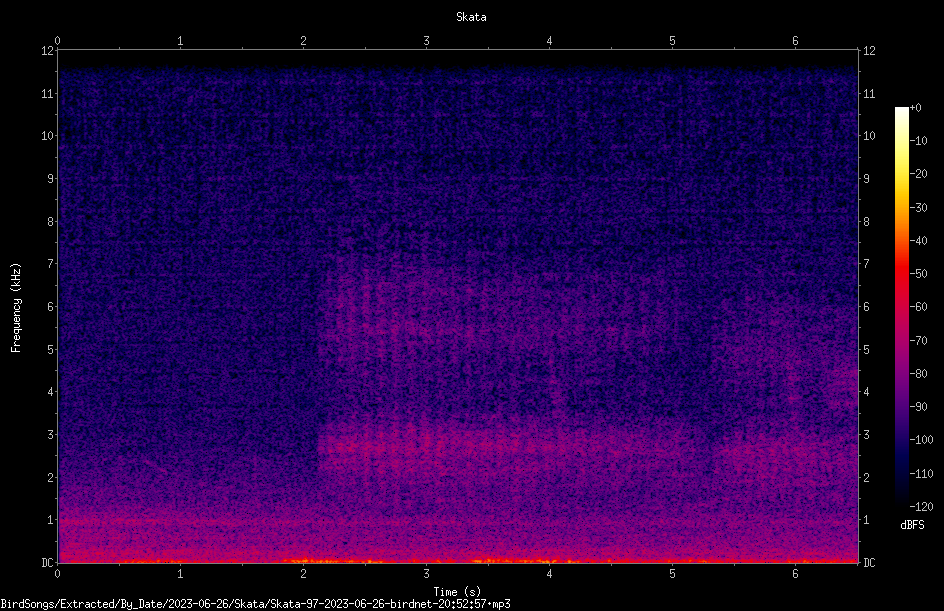Screen dimensions: 944x611
Task: Click the '6' tick label on the top time axis
Action: (795, 41)
